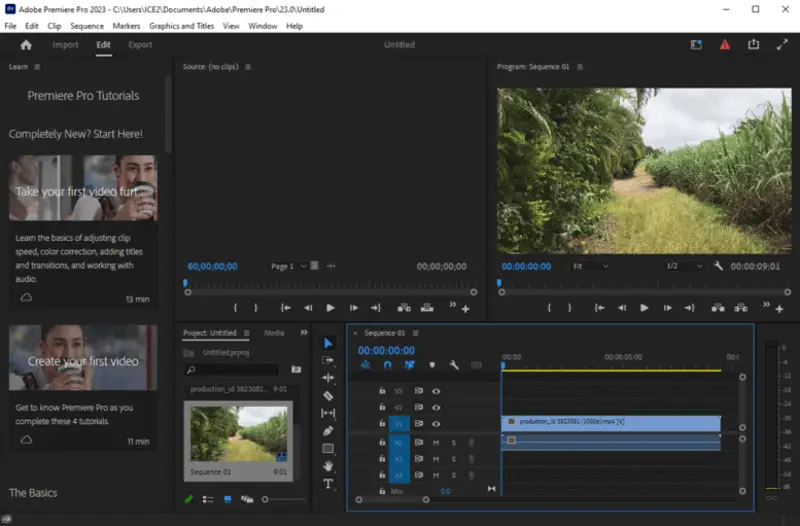Click New Bin folder icon in Project

click(x=296, y=369)
